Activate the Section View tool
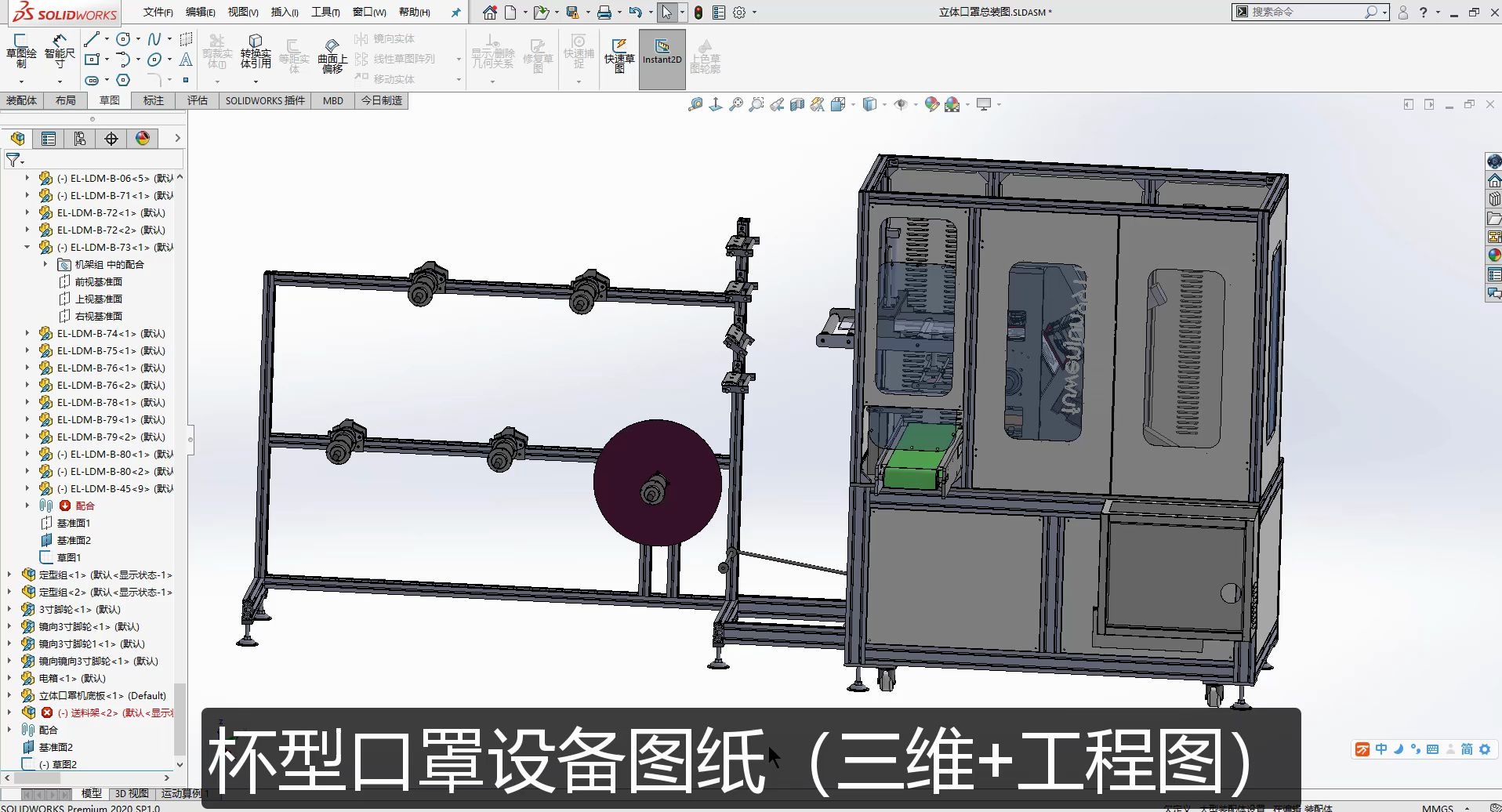The width and height of the screenshot is (1502, 812). (x=797, y=103)
